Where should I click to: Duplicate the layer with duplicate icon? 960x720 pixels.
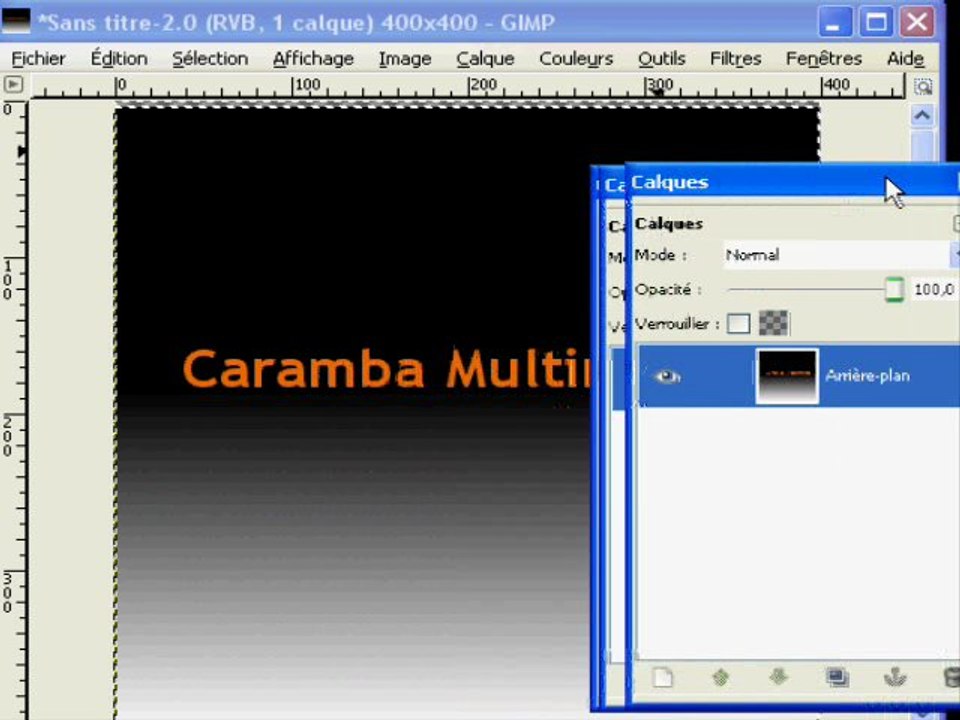coord(836,677)
